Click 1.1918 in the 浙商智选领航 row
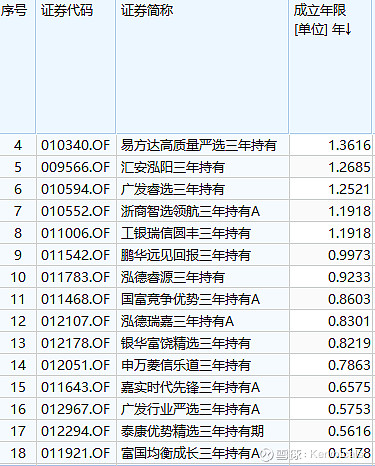The height and width of the screenshot is (466, 375). (349, 211)
